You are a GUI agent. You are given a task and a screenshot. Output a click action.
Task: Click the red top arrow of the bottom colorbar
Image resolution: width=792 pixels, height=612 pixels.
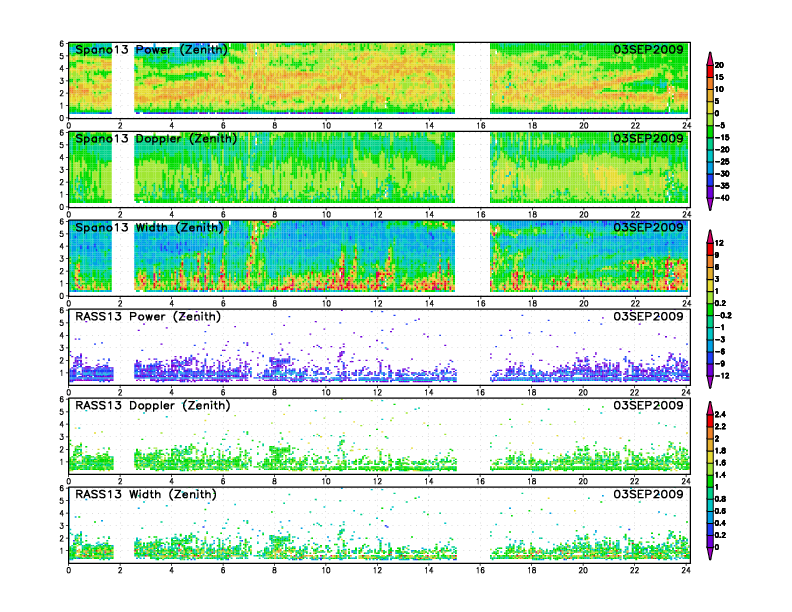[710, 407]
